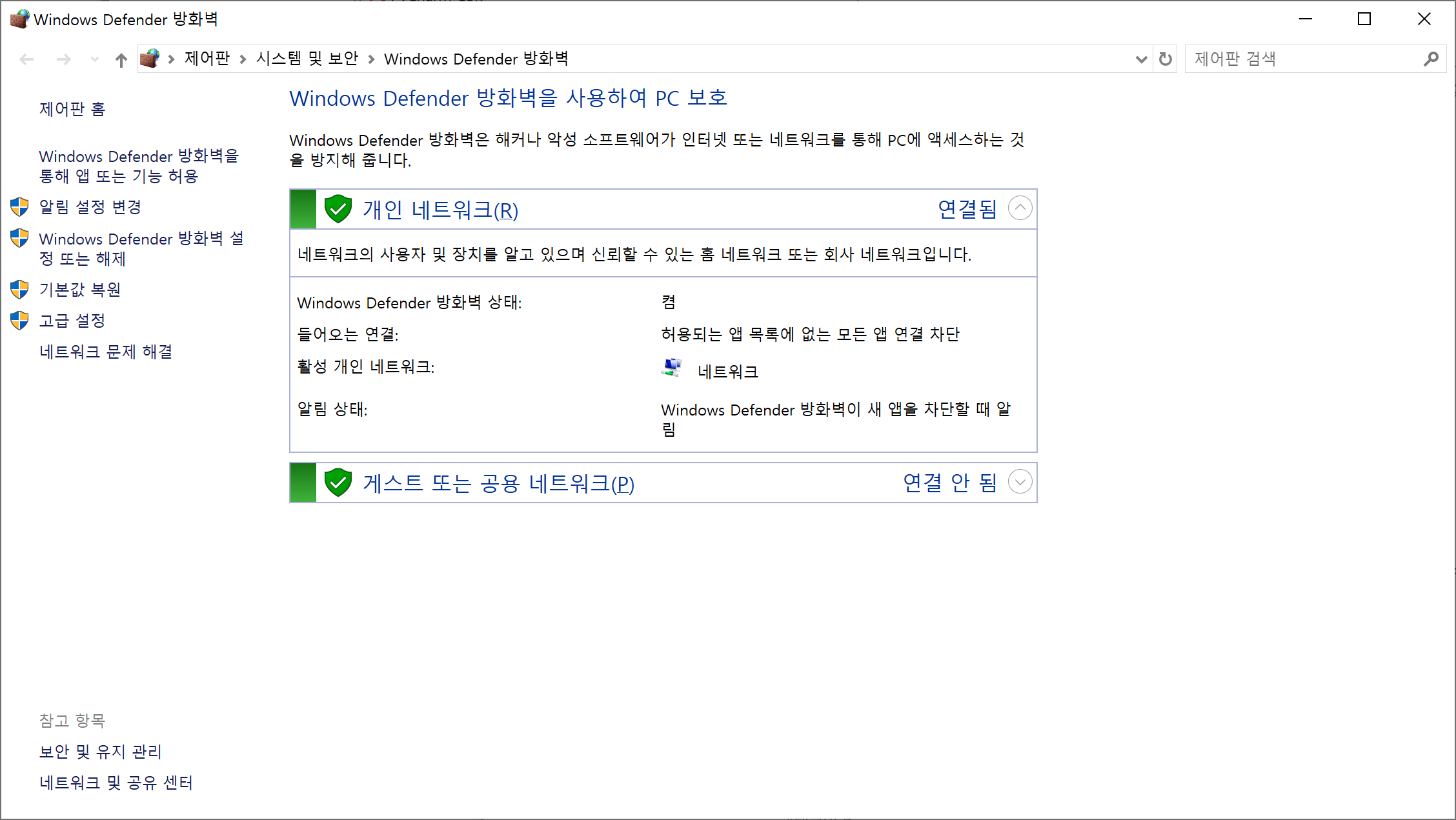This screenshot has height=820, width=1456.
Task: Click the network computer icon beside 네트워크
Action: [x=672, y=368]
